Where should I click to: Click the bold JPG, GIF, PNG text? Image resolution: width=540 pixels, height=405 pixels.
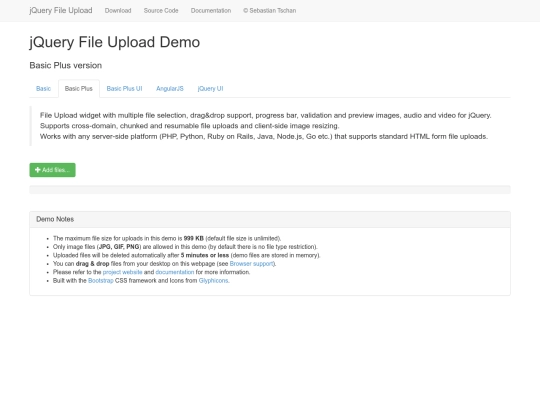pyautogui.click(x=119, y=247)
